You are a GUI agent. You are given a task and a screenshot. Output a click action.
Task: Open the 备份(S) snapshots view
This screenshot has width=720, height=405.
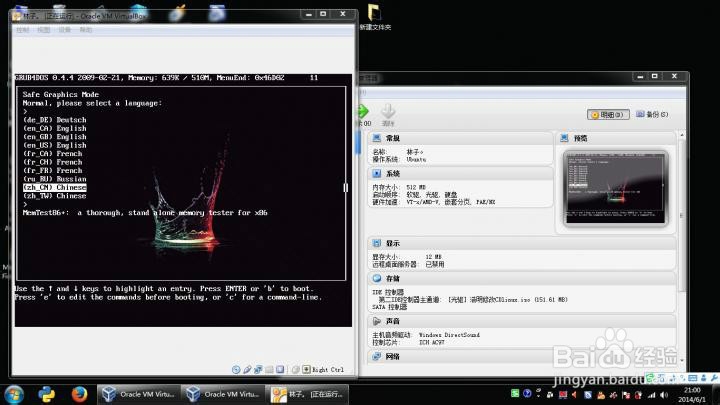click(652, 114)
